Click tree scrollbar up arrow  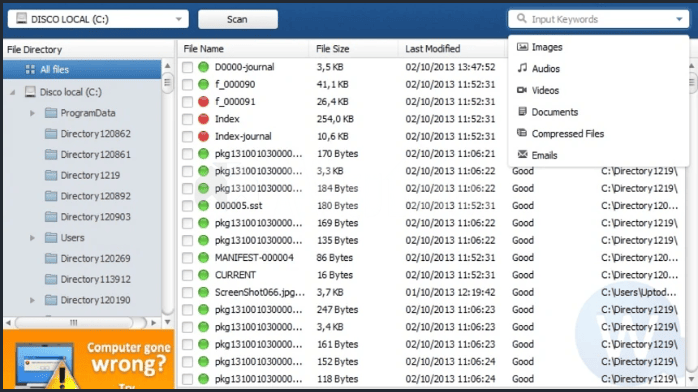click(x=167, y=66)
